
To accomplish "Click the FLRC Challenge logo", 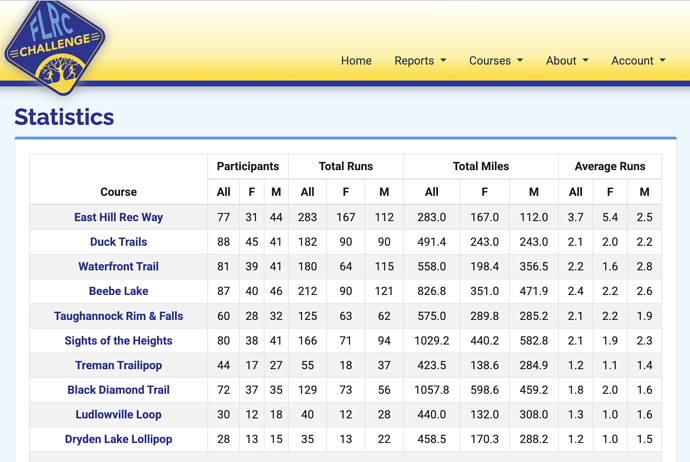I will coord(55,46).
